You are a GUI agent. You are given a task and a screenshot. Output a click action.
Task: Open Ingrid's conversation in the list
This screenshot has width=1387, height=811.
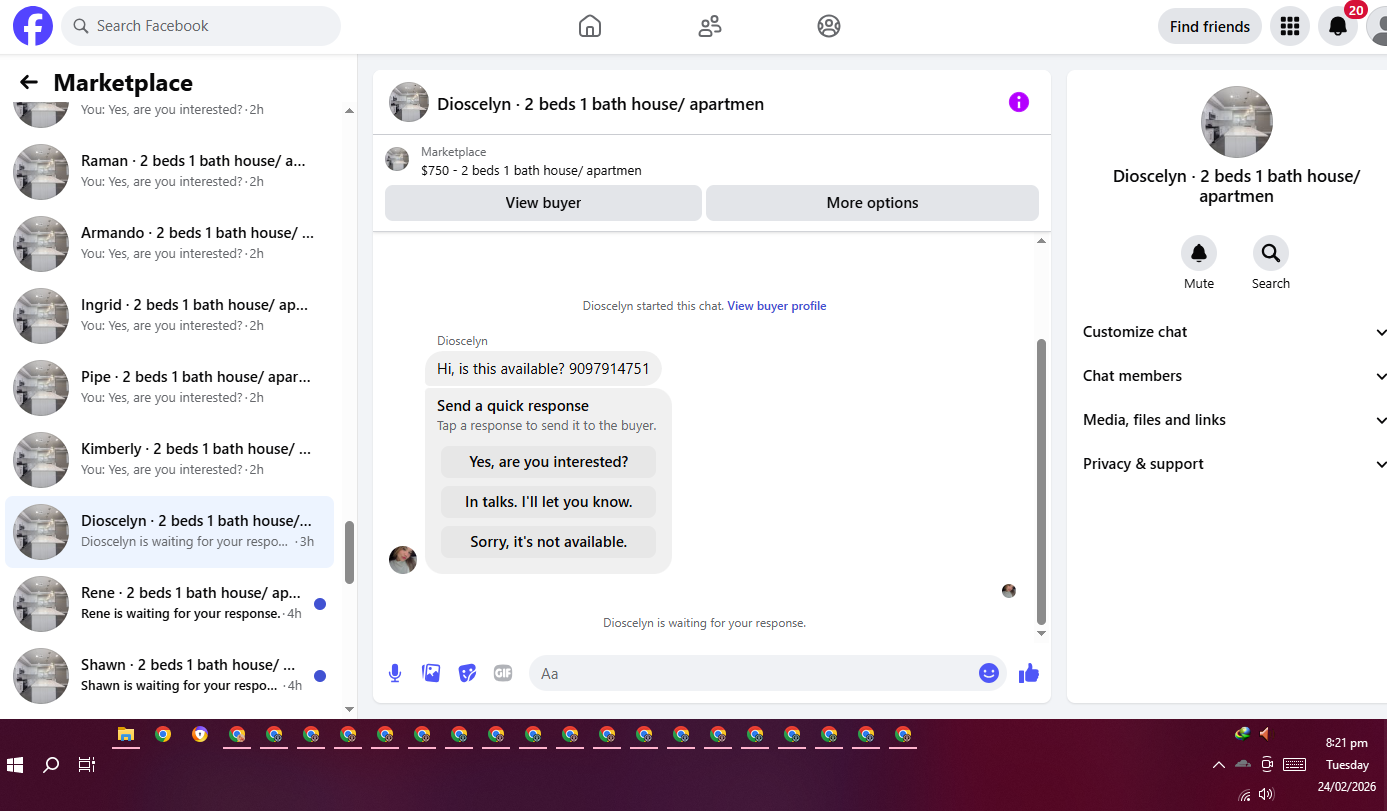tap(170, 316)
